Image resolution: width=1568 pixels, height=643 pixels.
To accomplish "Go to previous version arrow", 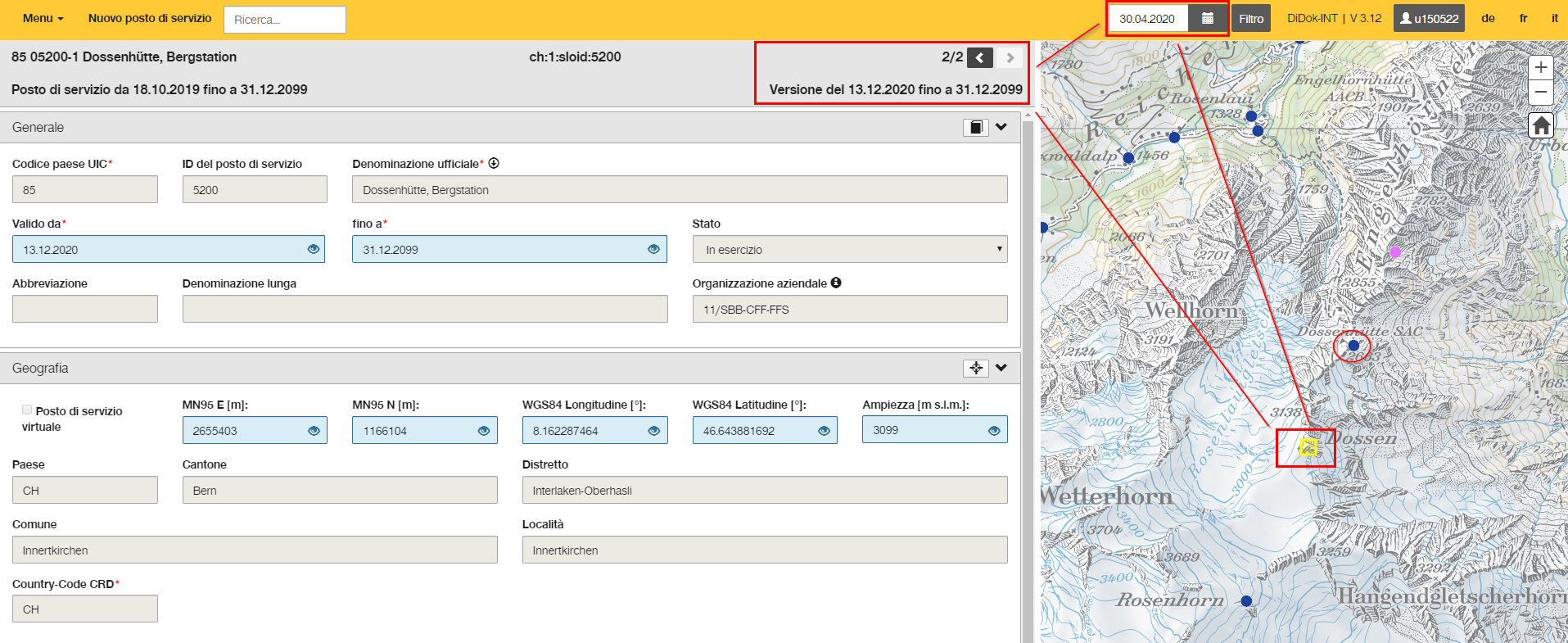I will coord(980,57).
